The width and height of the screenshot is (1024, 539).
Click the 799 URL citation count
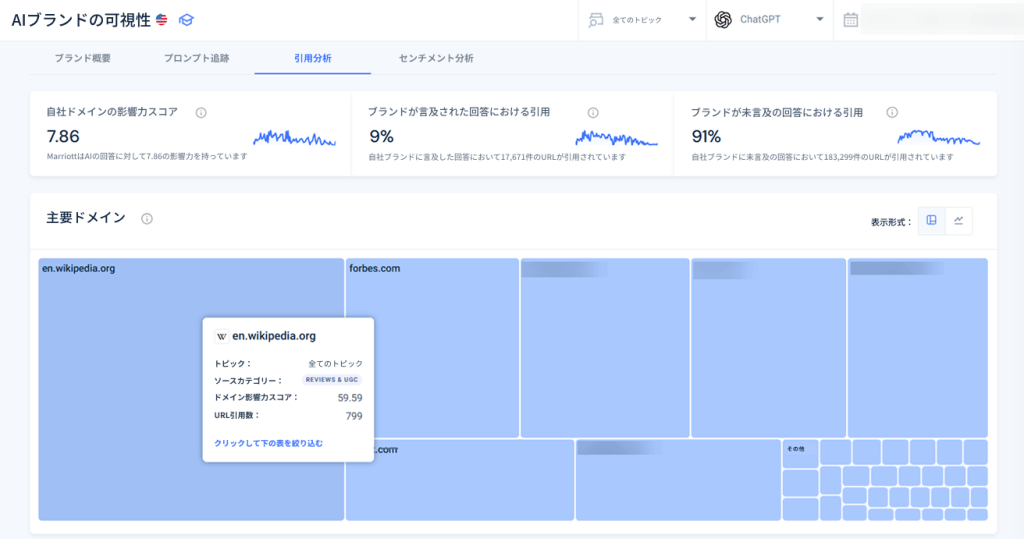coord(354,416)
